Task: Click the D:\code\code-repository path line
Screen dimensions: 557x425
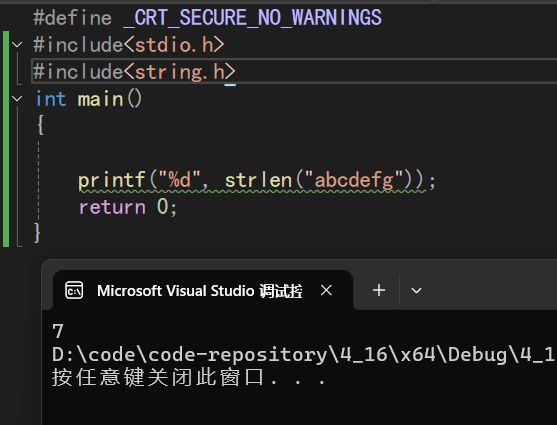Action: [x=304, y=355]
